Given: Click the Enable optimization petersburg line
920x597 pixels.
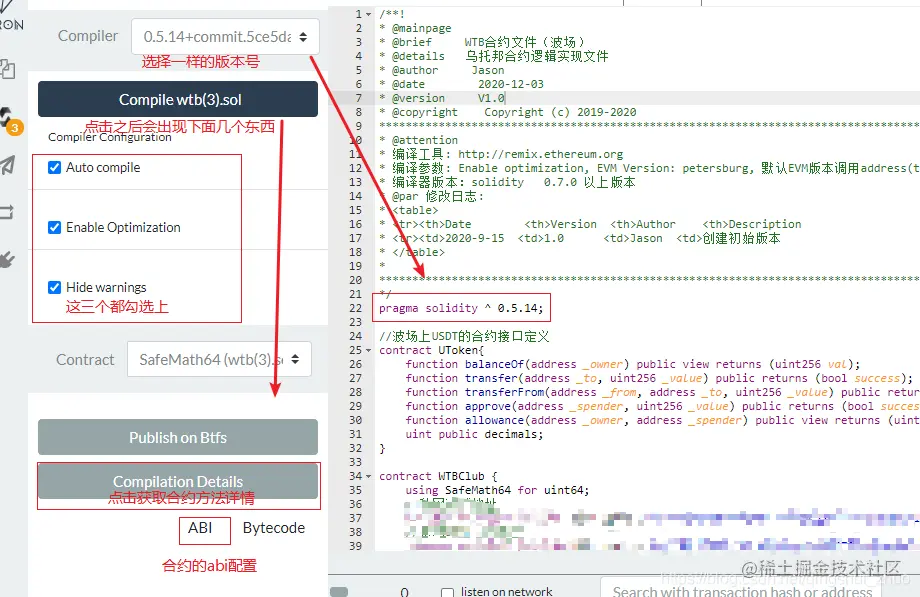Looking at the screenshot, I should 649,168.
